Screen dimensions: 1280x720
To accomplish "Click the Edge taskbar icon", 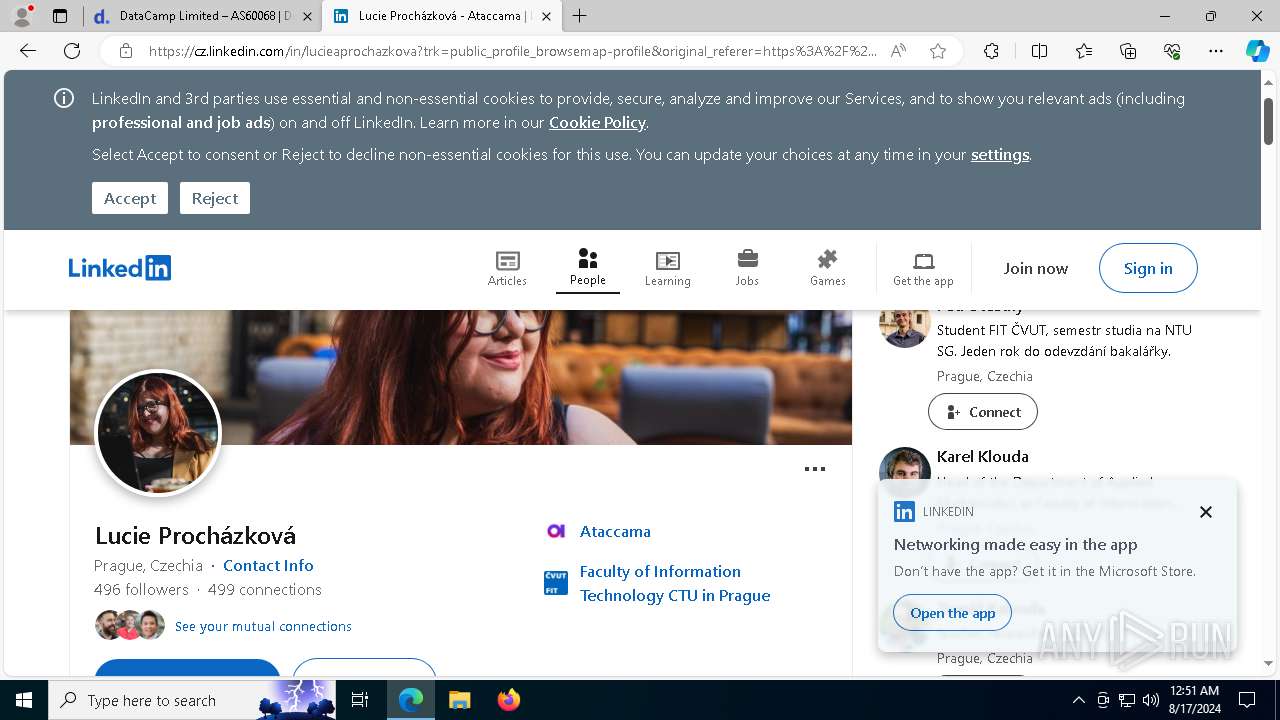I will (411, 700).
